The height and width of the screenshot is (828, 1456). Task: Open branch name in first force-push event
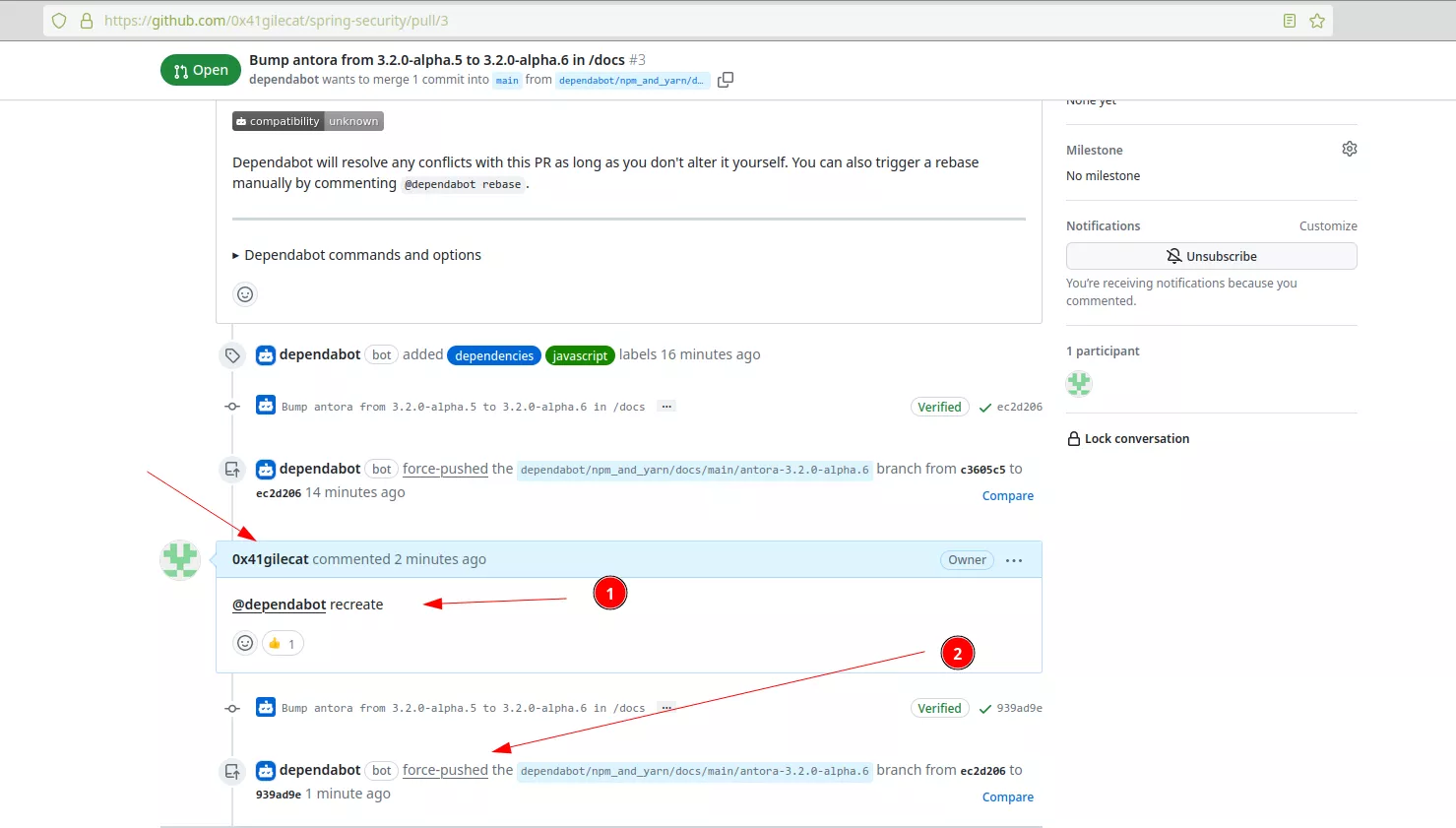(x=695, y=470)
